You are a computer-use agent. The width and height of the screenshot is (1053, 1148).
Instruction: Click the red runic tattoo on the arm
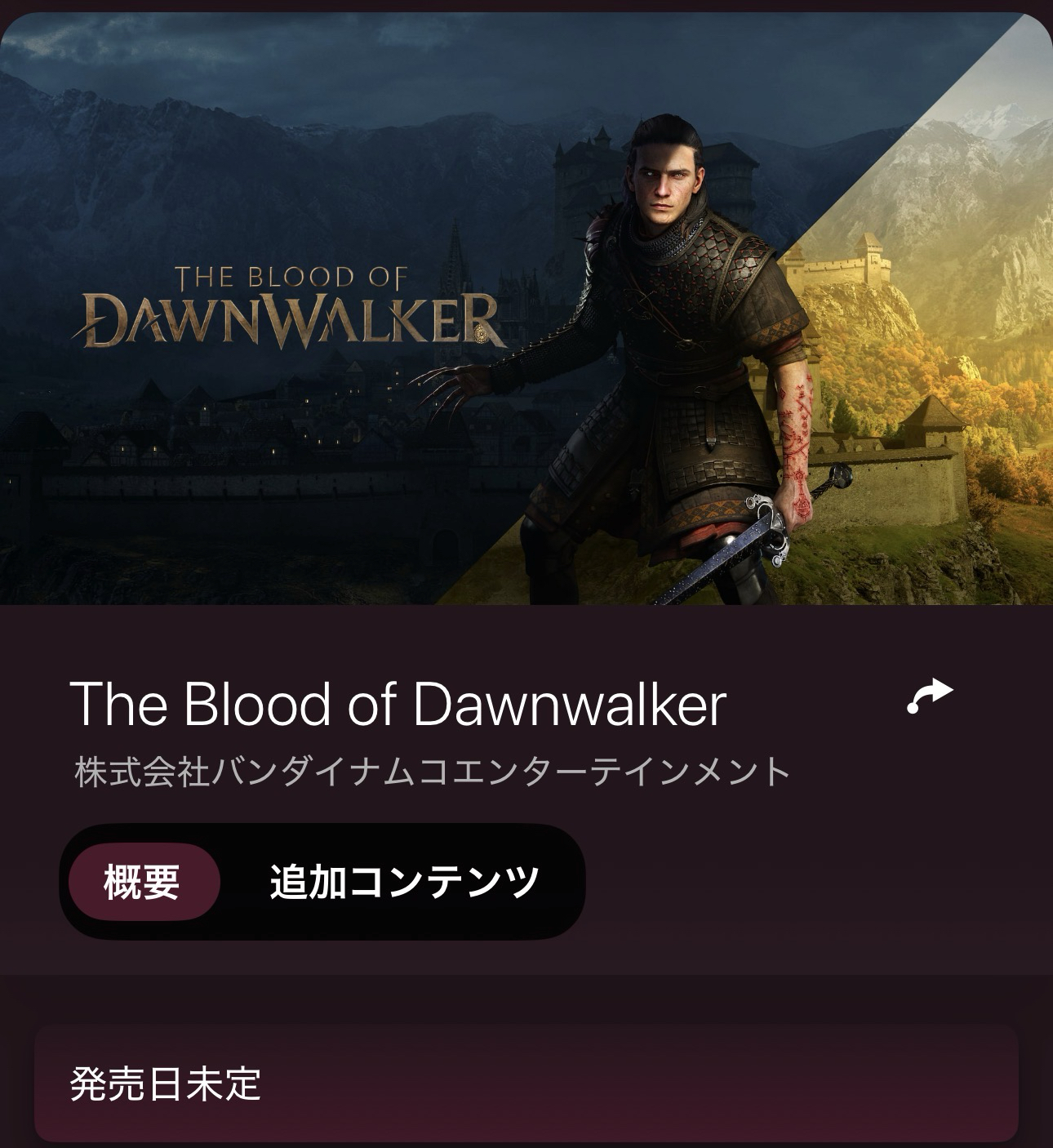798,441
